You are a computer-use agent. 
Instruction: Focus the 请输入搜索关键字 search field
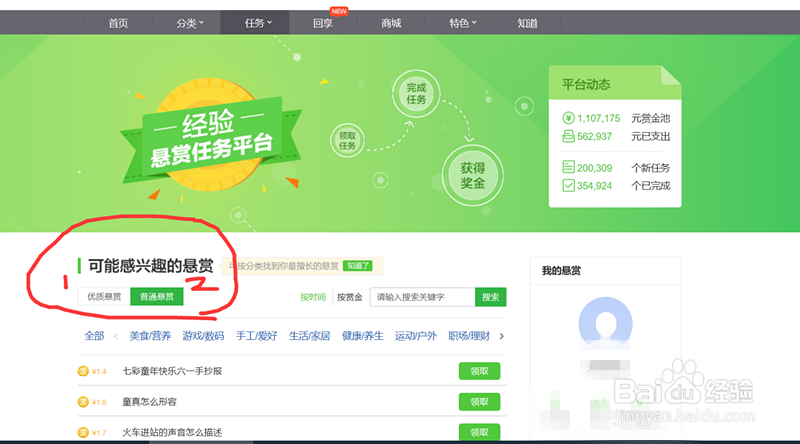click(422, 297)
